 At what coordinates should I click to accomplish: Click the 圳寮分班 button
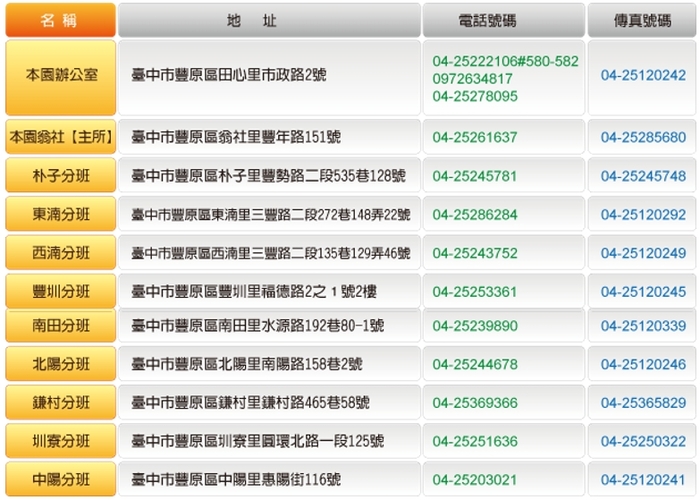(61, 441)
